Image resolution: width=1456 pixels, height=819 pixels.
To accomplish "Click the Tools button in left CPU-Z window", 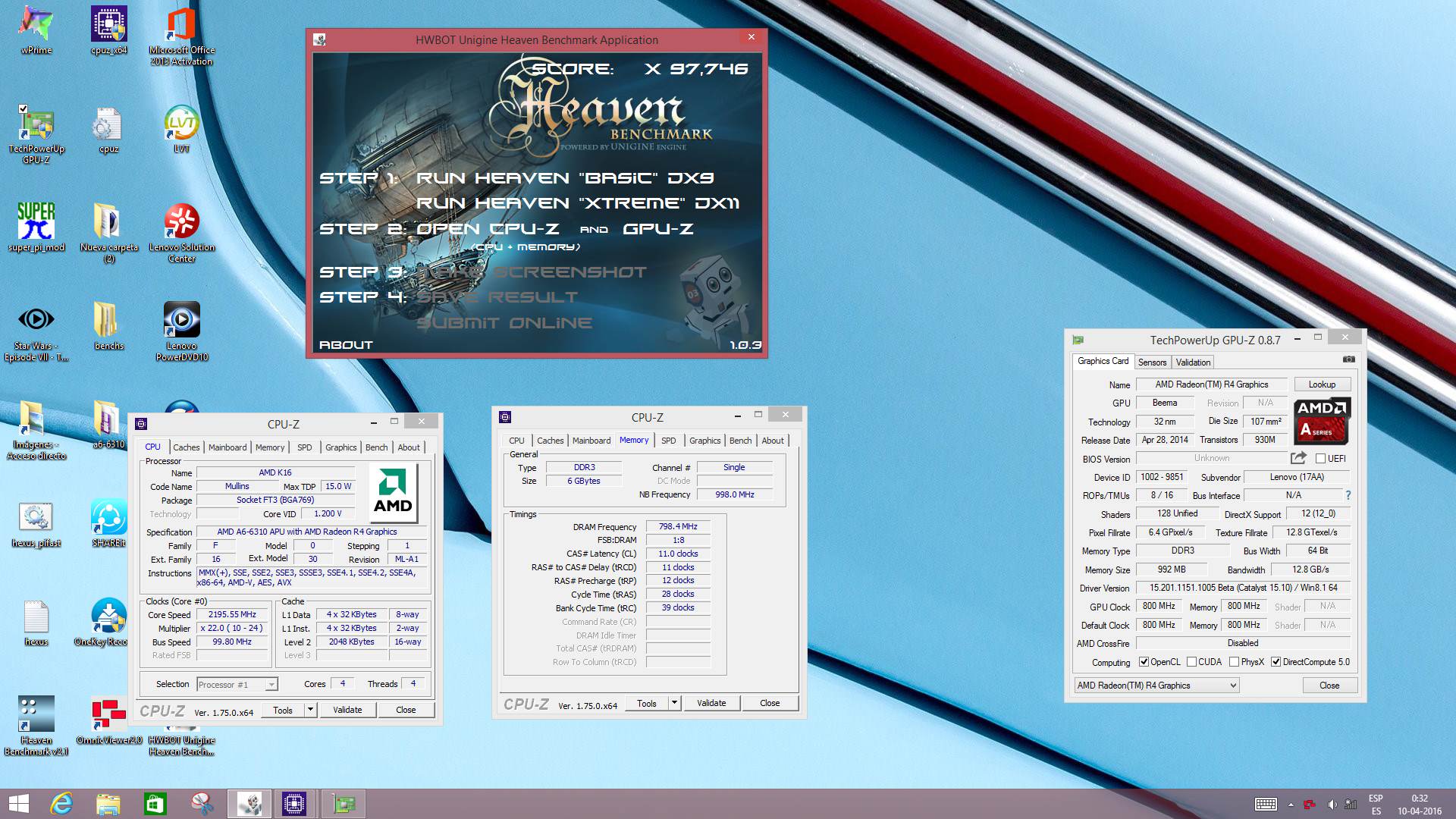I will click(x=283, y=710).
